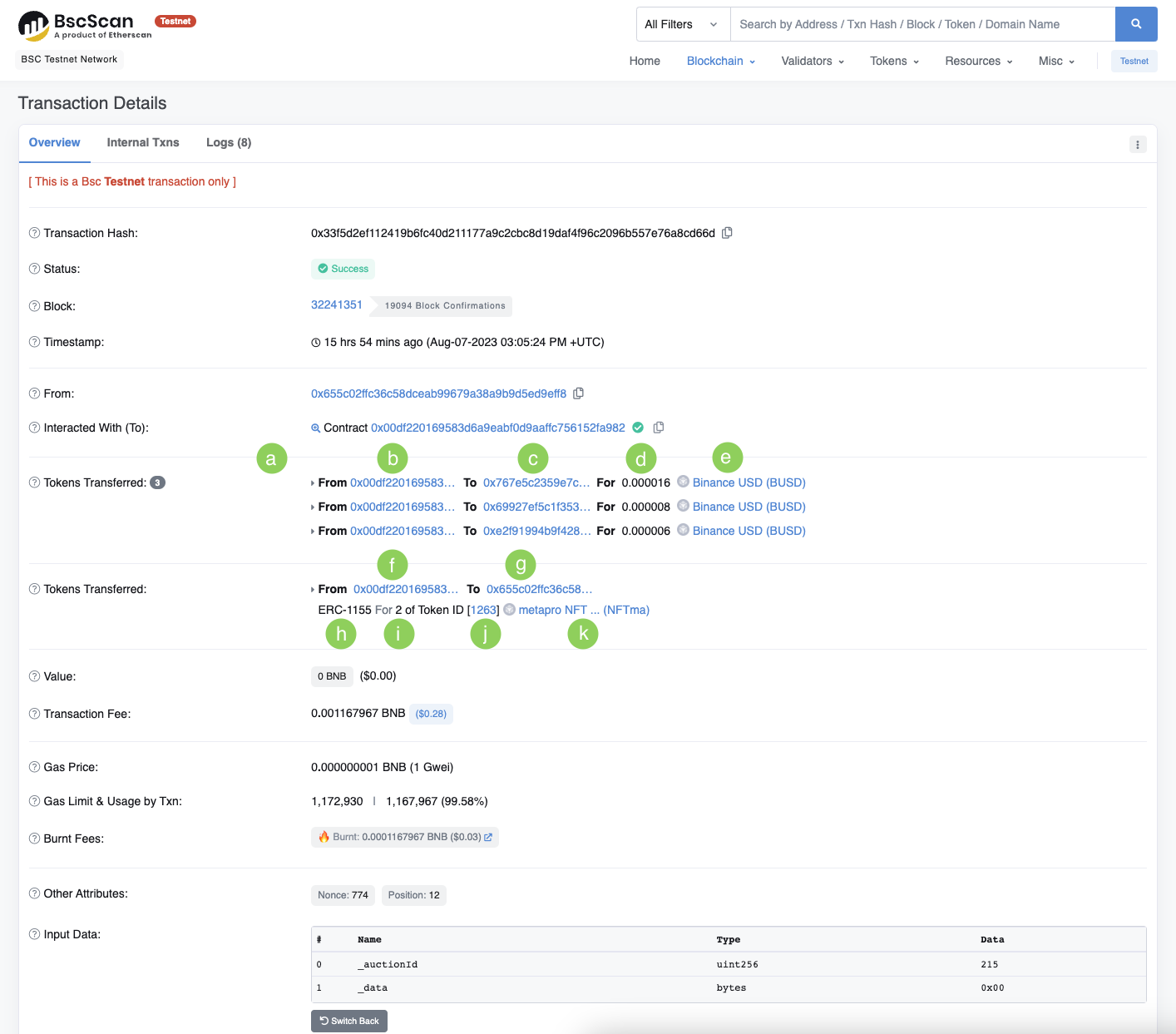Copy the contract address

coord(658,428)
